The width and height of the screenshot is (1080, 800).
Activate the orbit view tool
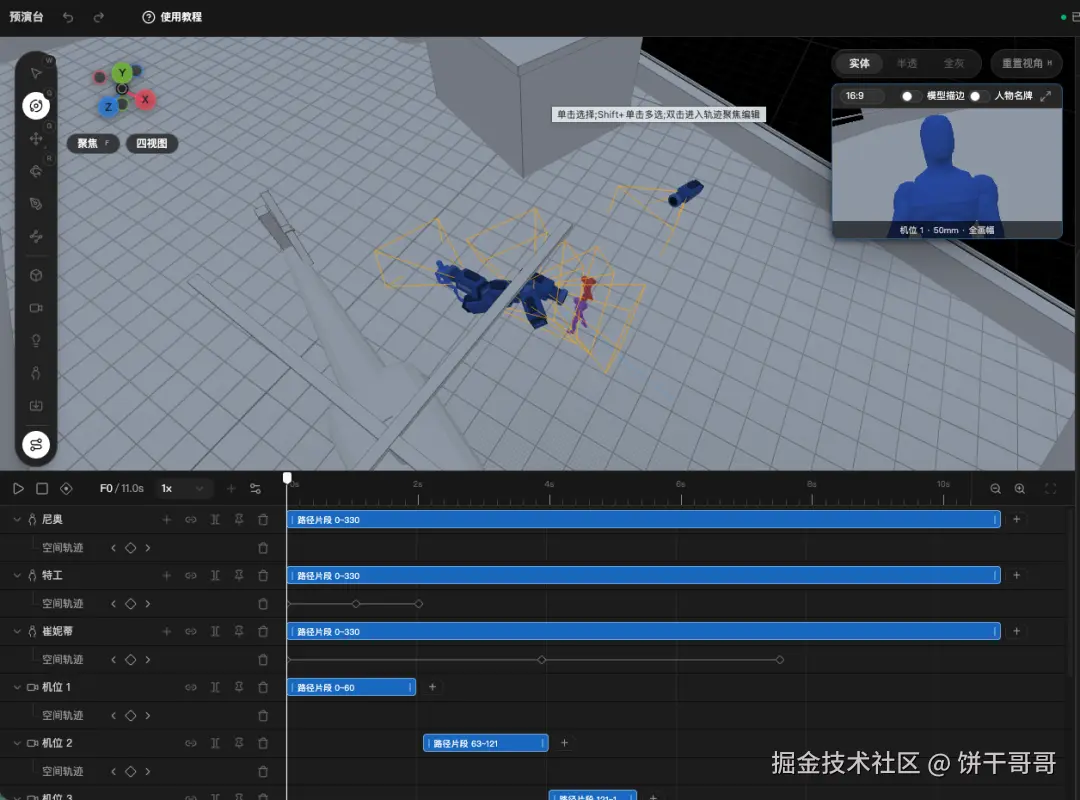[36, 105]
